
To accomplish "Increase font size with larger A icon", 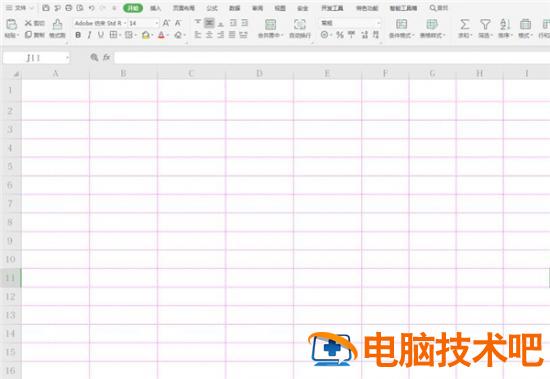I will coord(166,23).
